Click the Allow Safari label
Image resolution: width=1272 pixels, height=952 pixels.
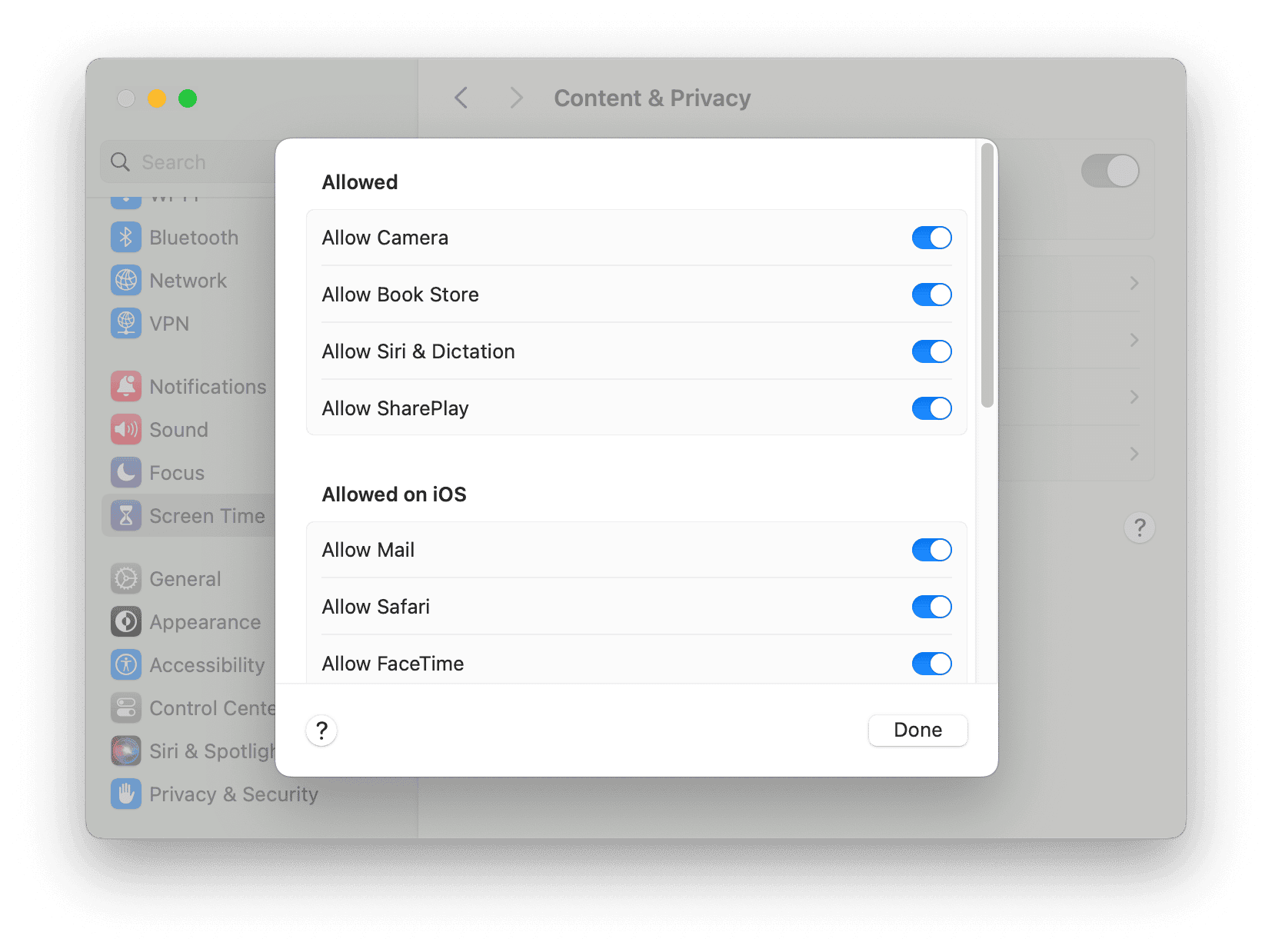click(376, 607)
